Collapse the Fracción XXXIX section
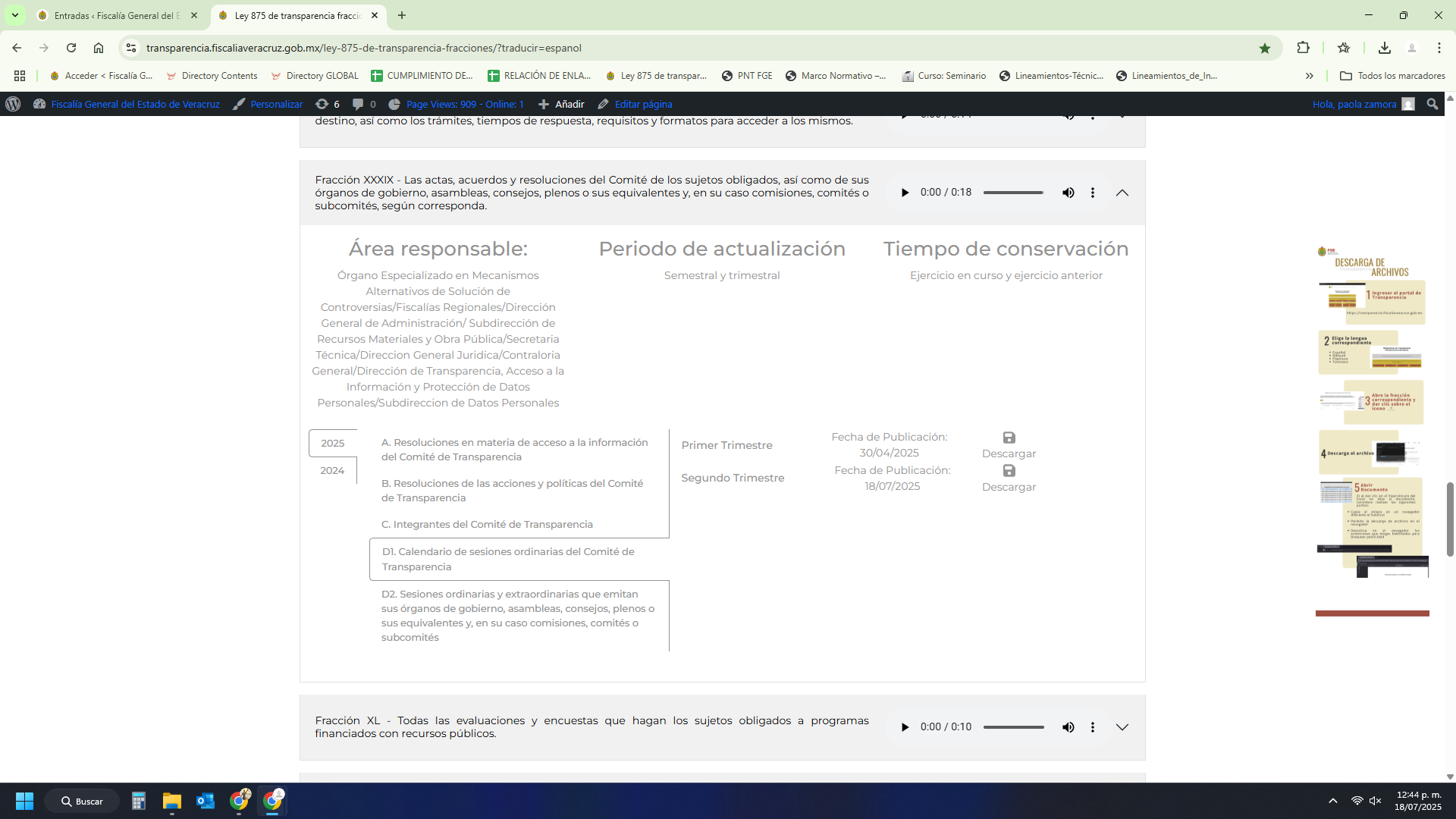1456x819 pixels. [x=1122, y=193]
